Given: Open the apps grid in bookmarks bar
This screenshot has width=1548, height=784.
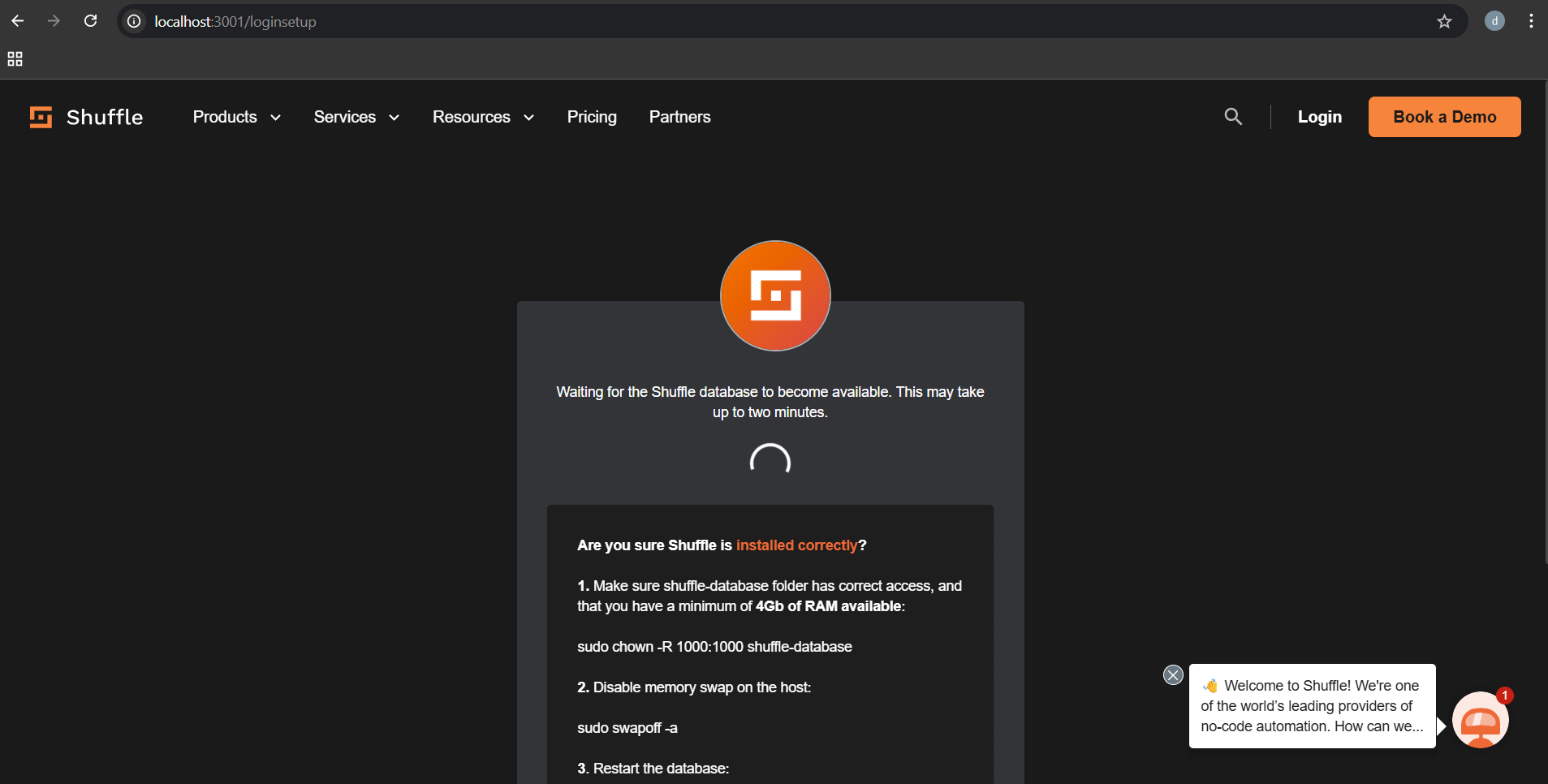Looking at the screenshot, I should (15, 58).
